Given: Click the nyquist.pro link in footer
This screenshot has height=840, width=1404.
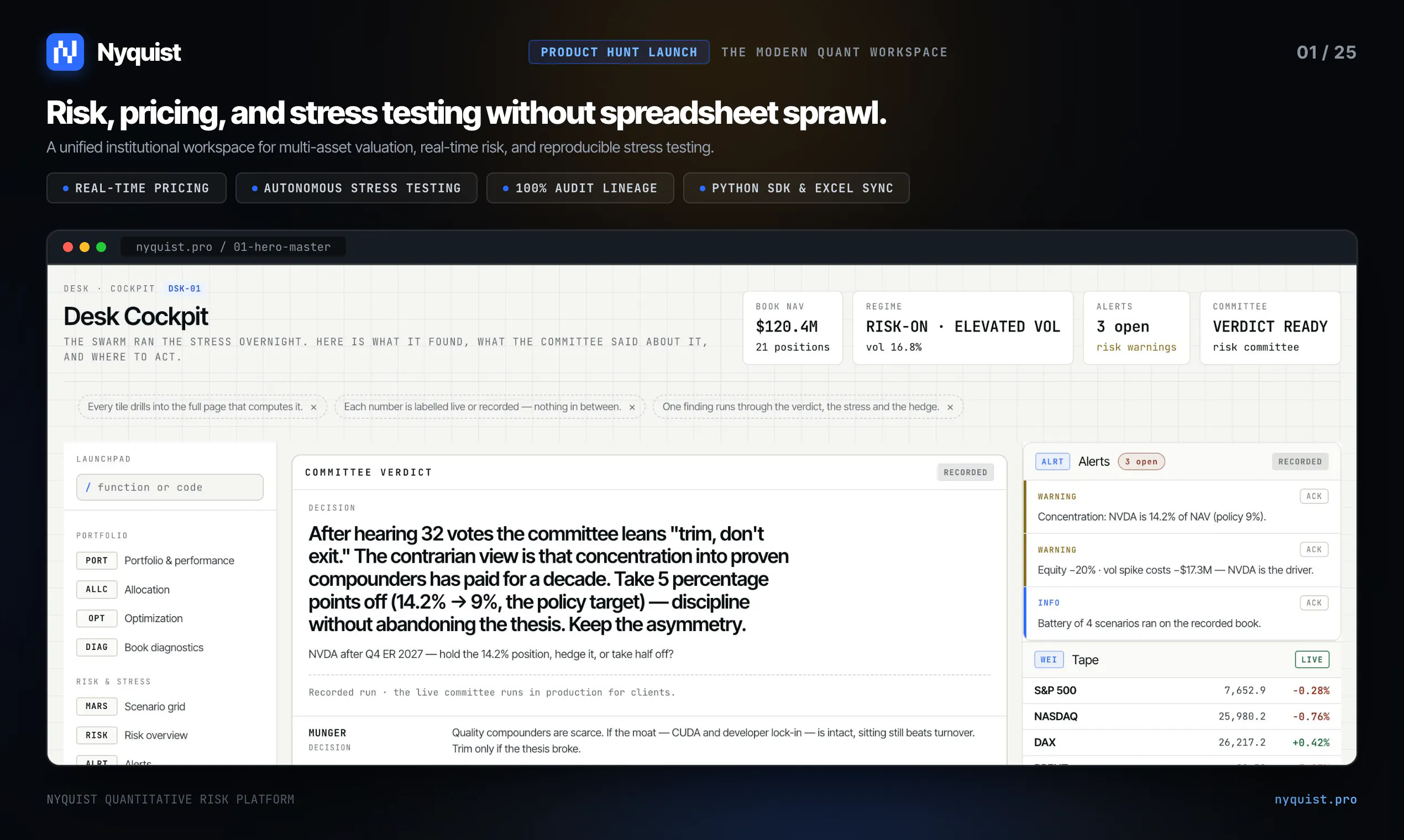Looking at the screenshot, I should tap(1316, 799).
